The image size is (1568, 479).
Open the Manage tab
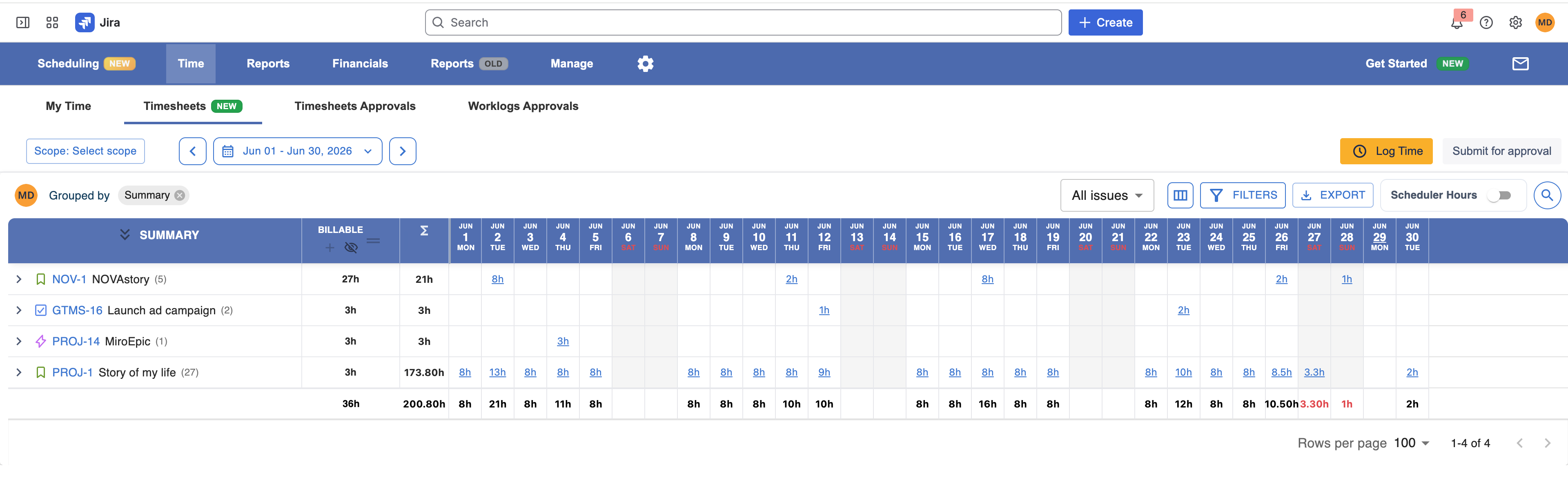(572, 63)
